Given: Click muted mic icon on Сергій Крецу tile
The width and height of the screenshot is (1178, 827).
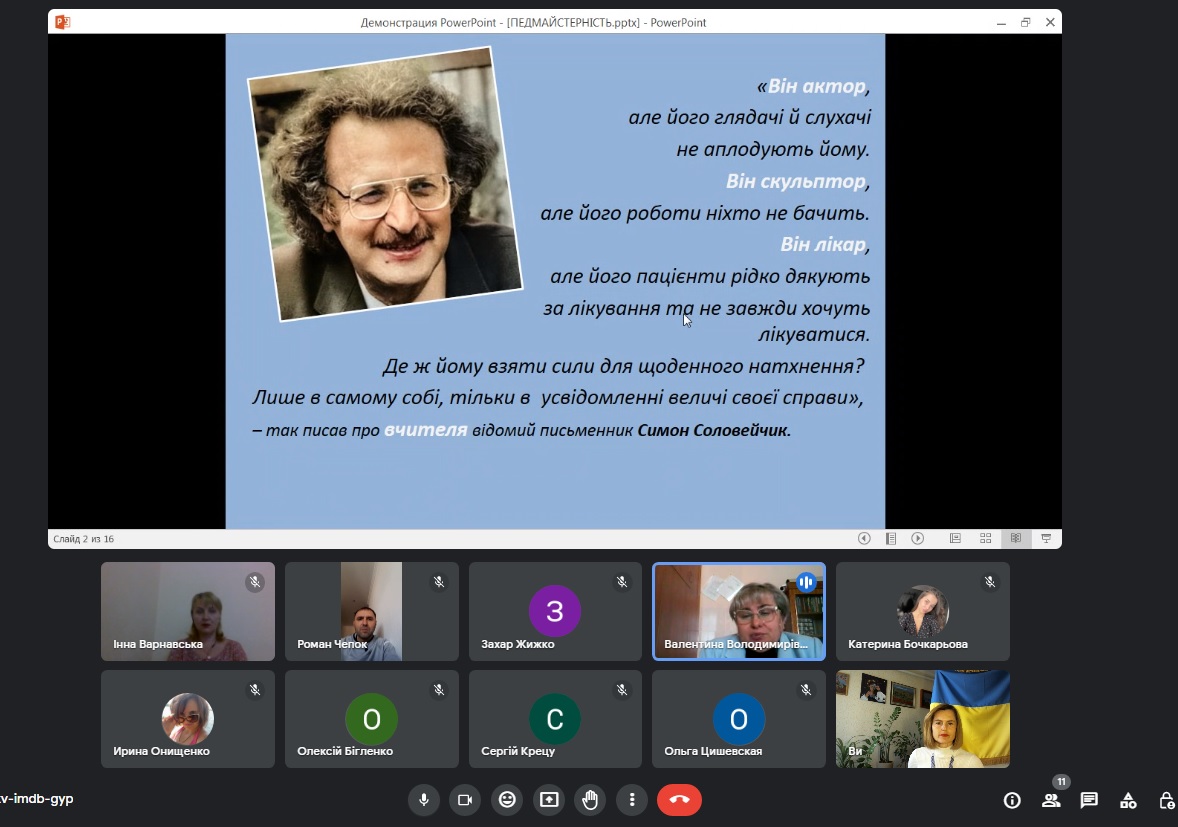Looking at the screenshot, I should pyautogui.click(x=622, y=690).
